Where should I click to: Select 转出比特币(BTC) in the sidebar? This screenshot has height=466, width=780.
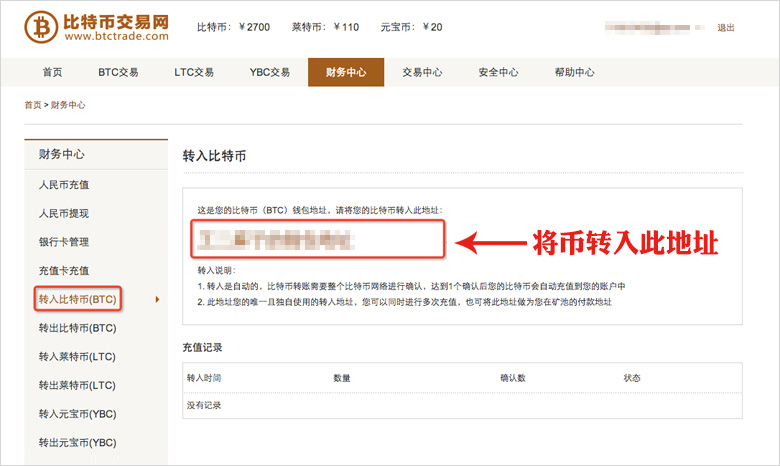tap(78, 328)
